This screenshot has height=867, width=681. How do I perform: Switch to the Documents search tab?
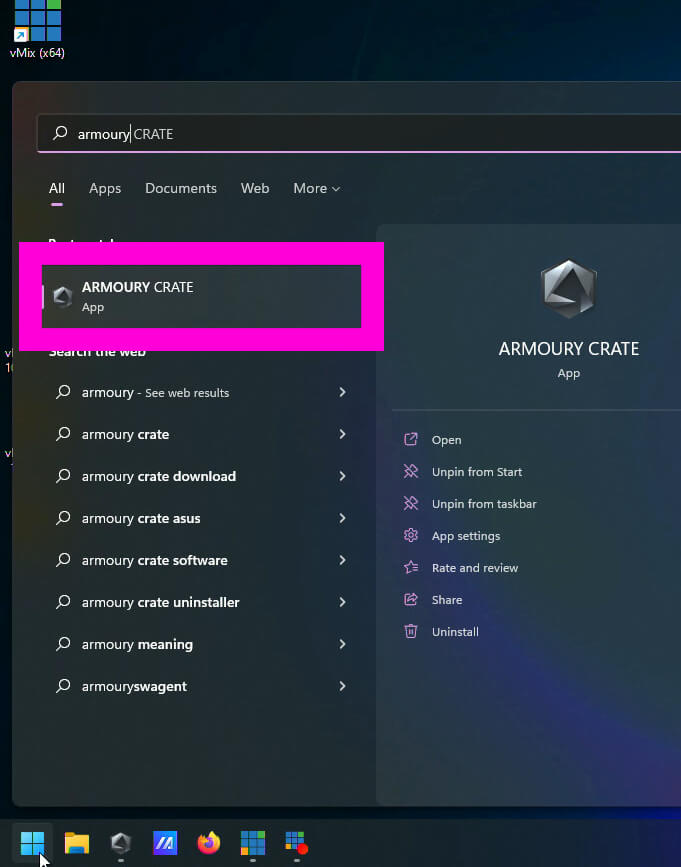[181, 188]
